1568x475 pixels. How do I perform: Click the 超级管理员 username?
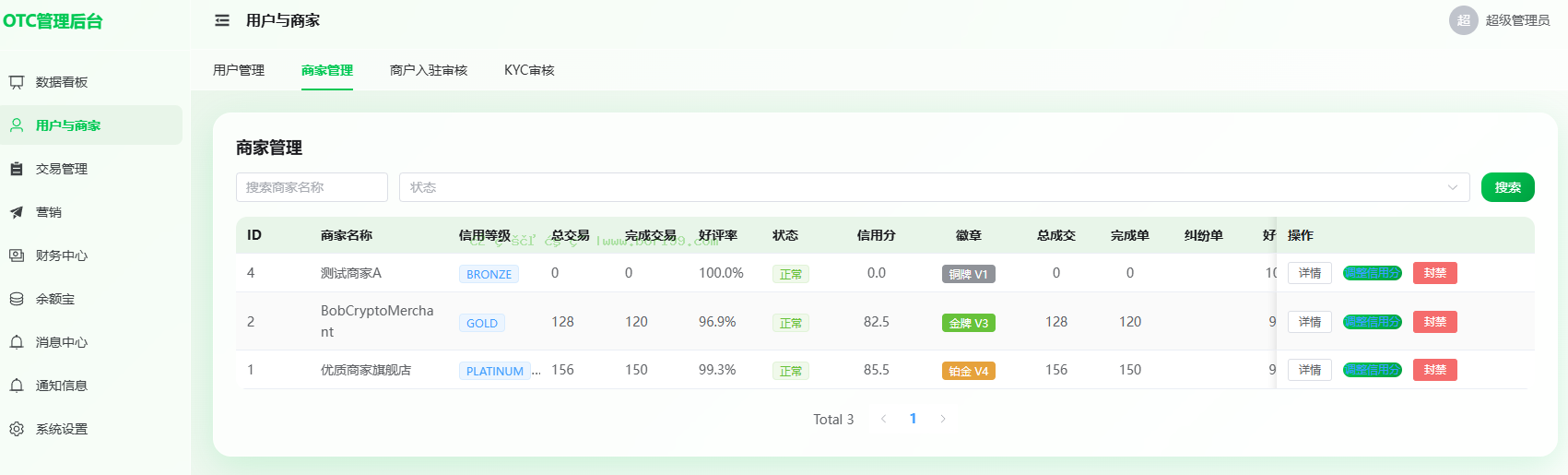[x=1517, y=20]
